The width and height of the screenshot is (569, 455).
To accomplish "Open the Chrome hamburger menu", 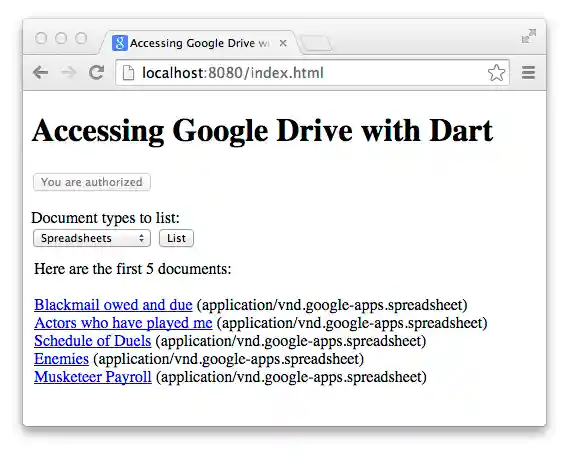I will (528, 73).
